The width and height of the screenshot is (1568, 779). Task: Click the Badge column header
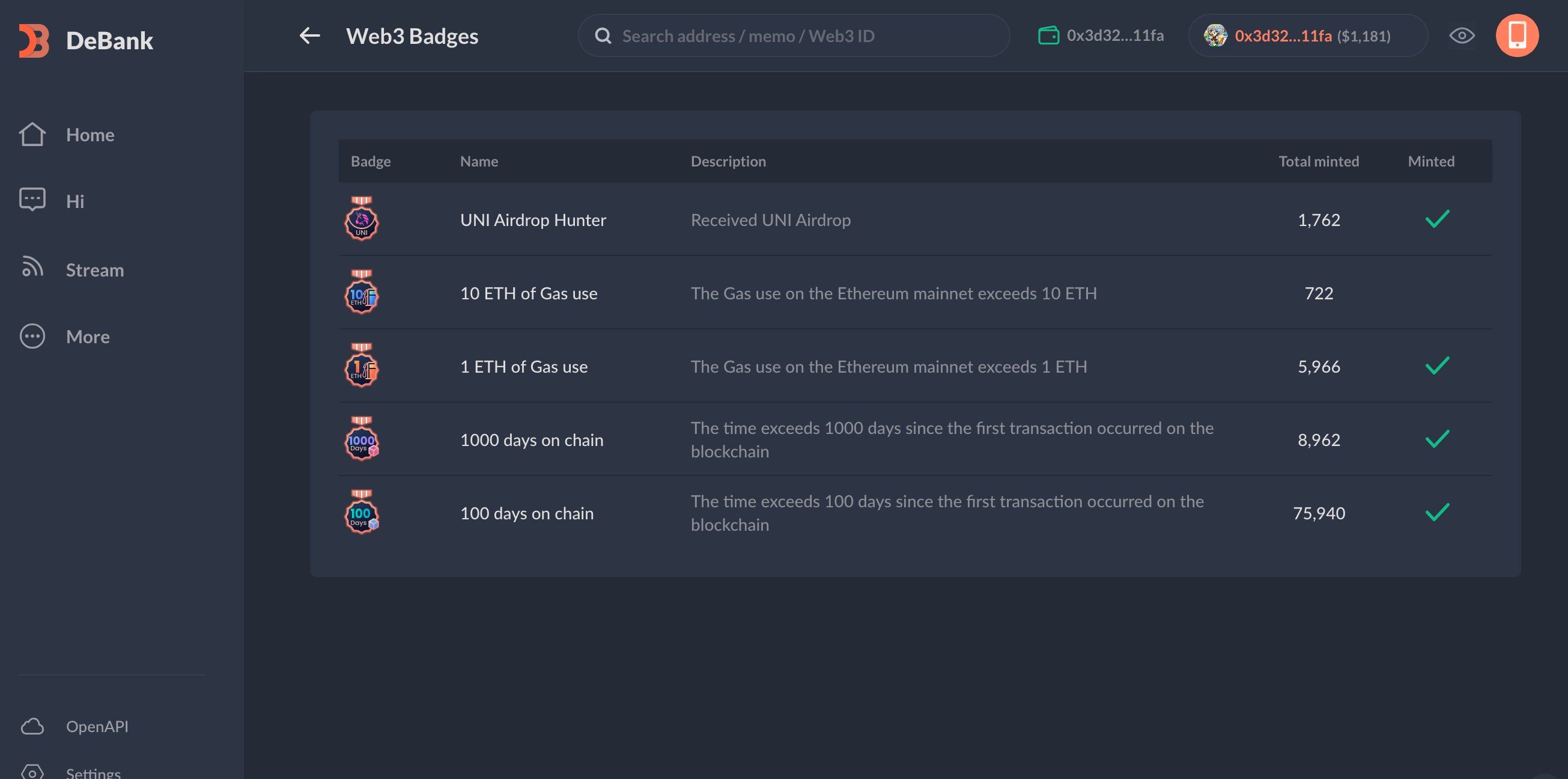pos(371,162)
